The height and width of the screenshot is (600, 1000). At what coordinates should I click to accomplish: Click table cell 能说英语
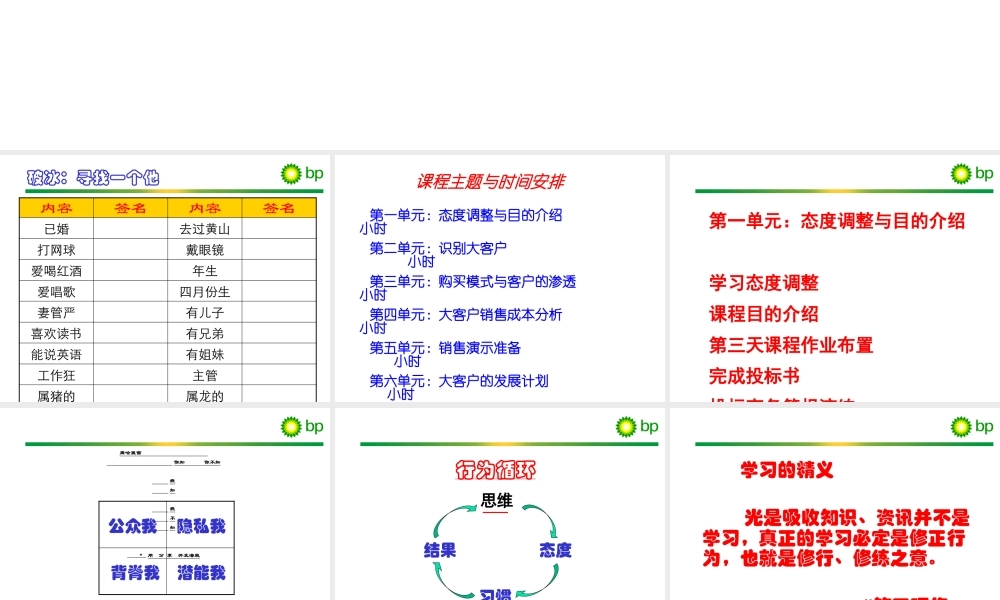[x=57, y=355]
